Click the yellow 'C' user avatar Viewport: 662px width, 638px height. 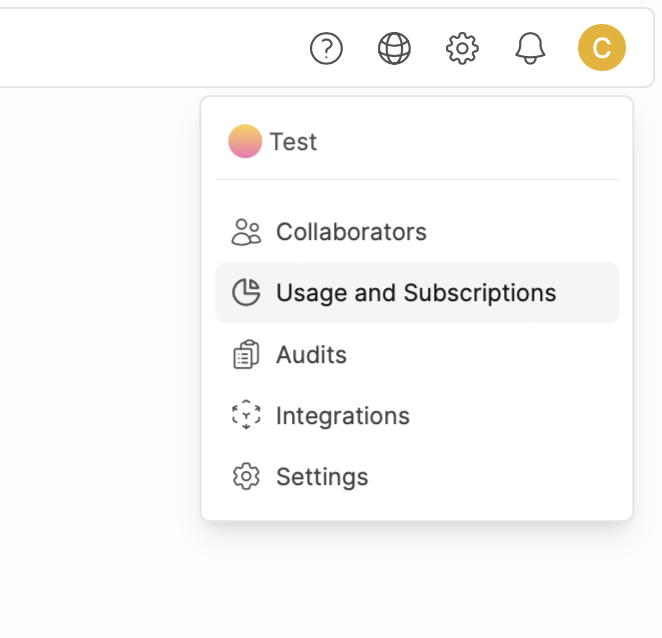[x=601, y=48]
